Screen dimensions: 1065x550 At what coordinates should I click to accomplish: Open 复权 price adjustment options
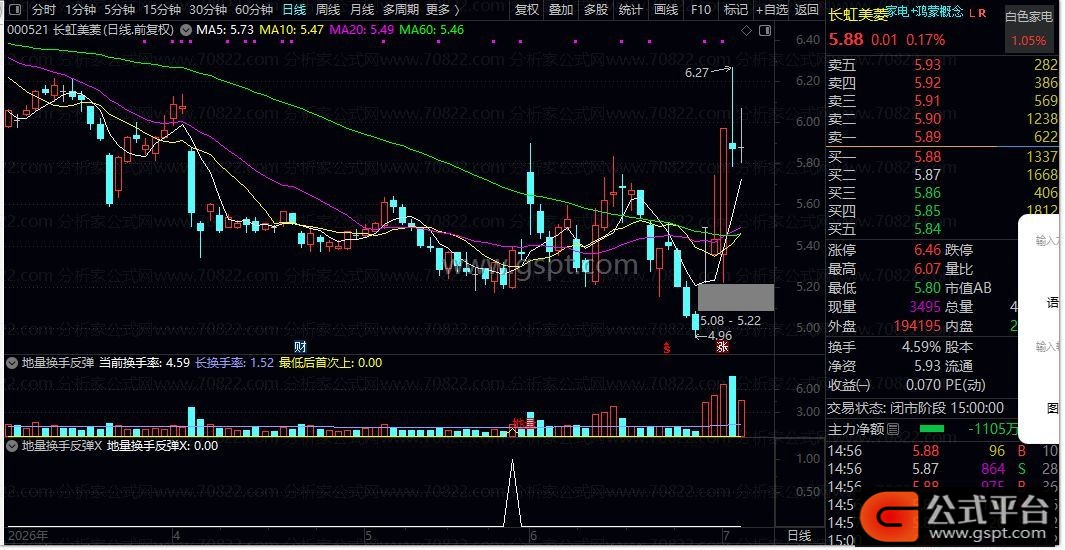(526, 10)
